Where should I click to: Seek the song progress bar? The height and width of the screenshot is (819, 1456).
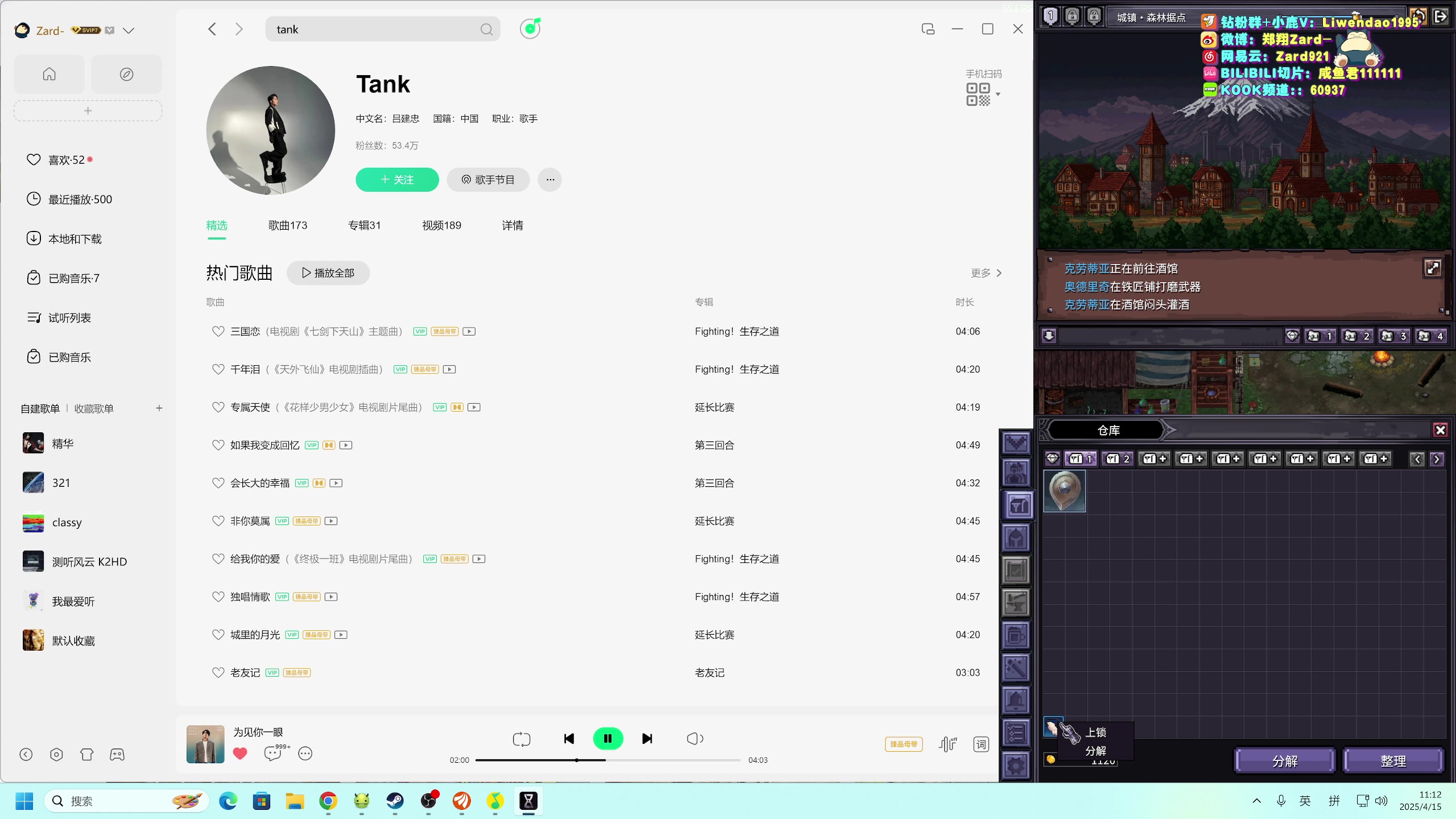[x=607, y=760]
